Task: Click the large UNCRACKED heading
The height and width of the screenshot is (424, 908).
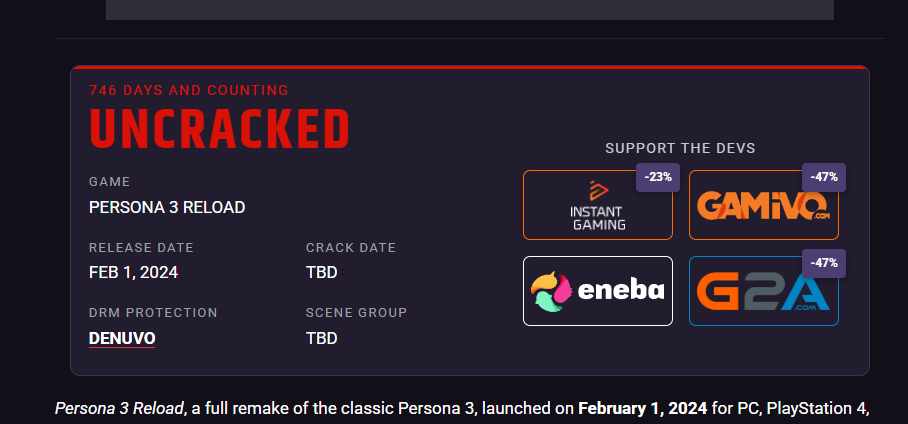Action: 219,129
